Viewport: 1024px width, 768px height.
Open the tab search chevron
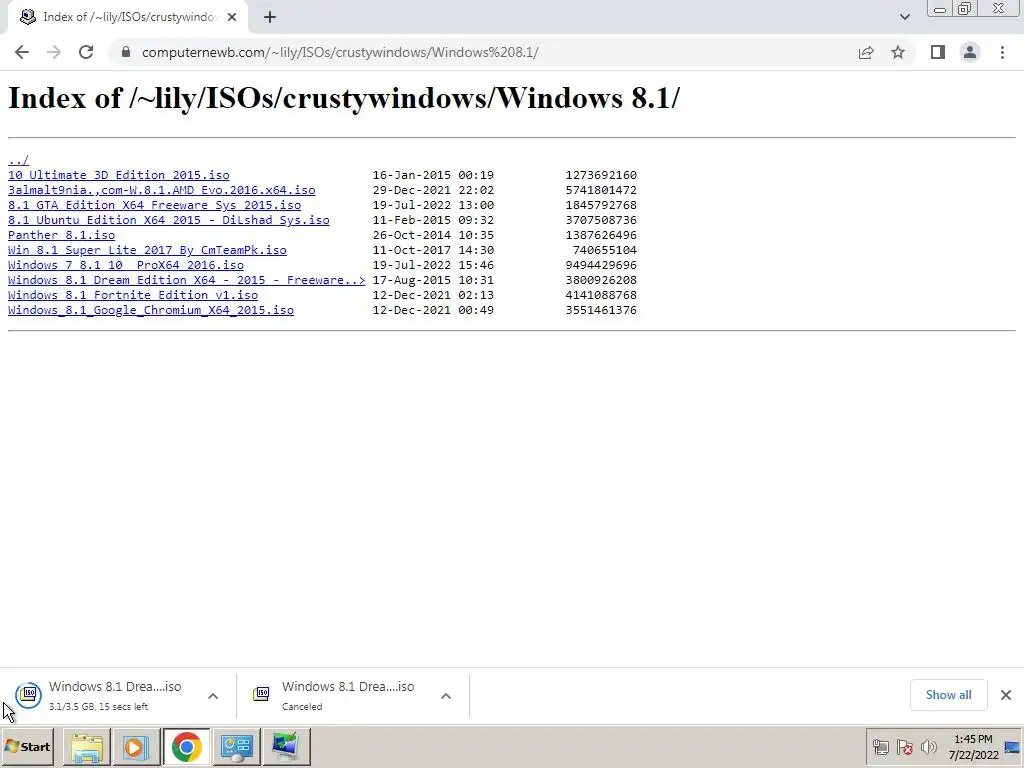[x=904, y=17]
